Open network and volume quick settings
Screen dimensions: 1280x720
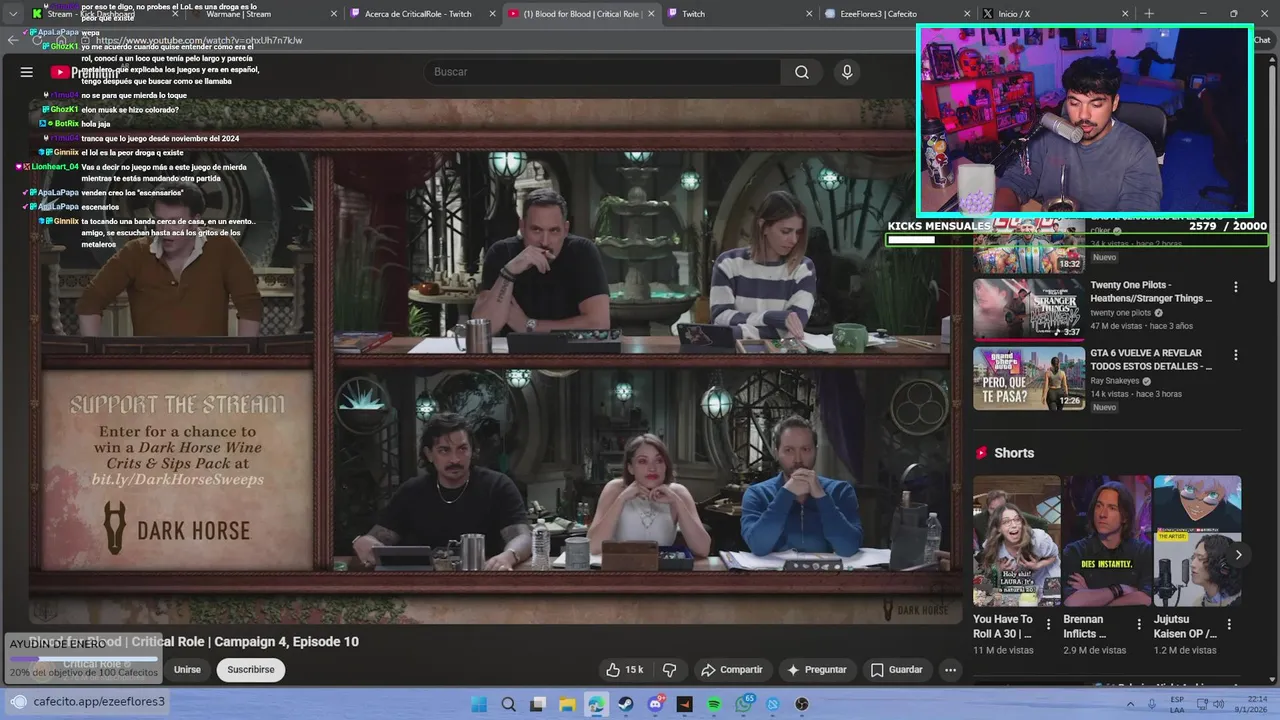1211,704
